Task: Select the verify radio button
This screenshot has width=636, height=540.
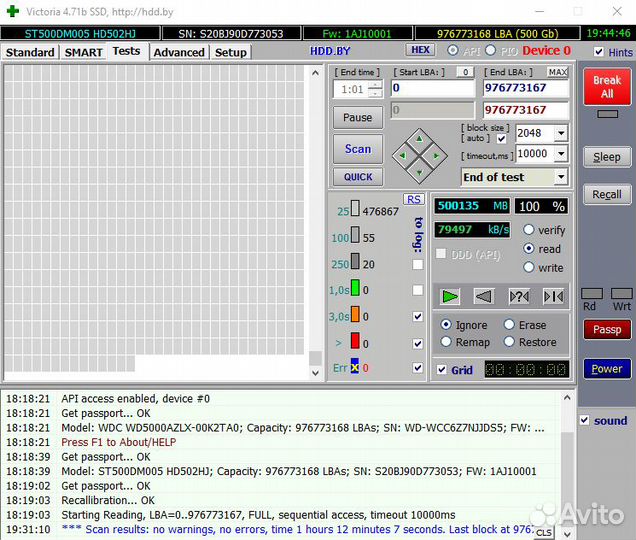Action: coord(529,230)
